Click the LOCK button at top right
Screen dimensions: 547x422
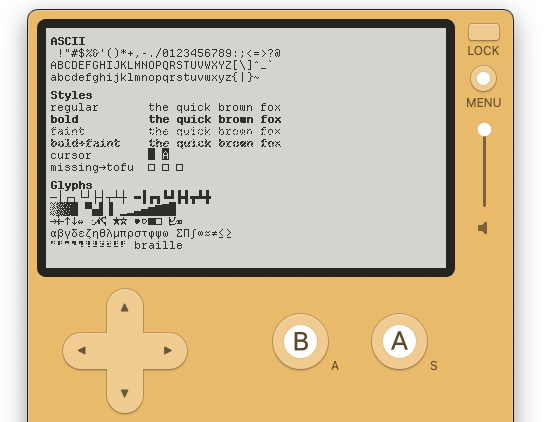click(484, 32)
